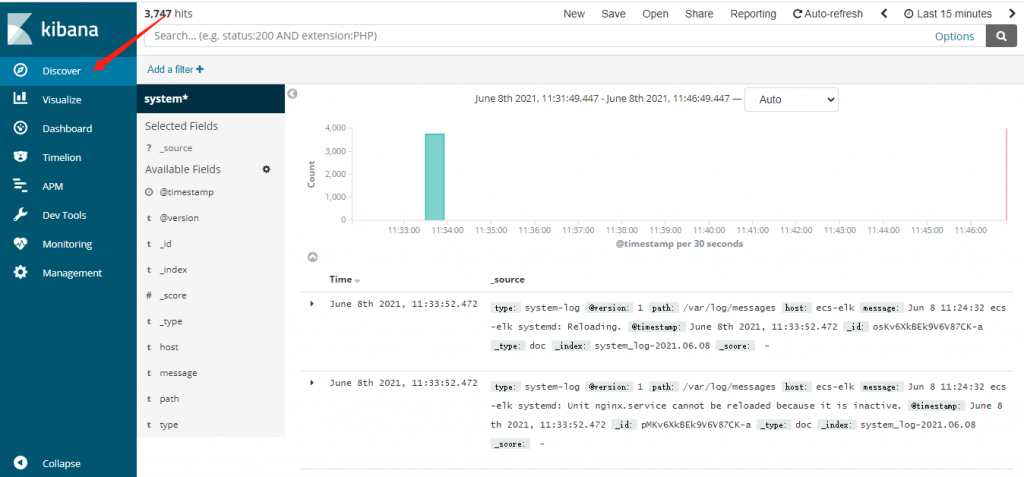Expand the log row 'systemd: Reloading.'
Screen dimensions: 1024x477
click(312, 304)
